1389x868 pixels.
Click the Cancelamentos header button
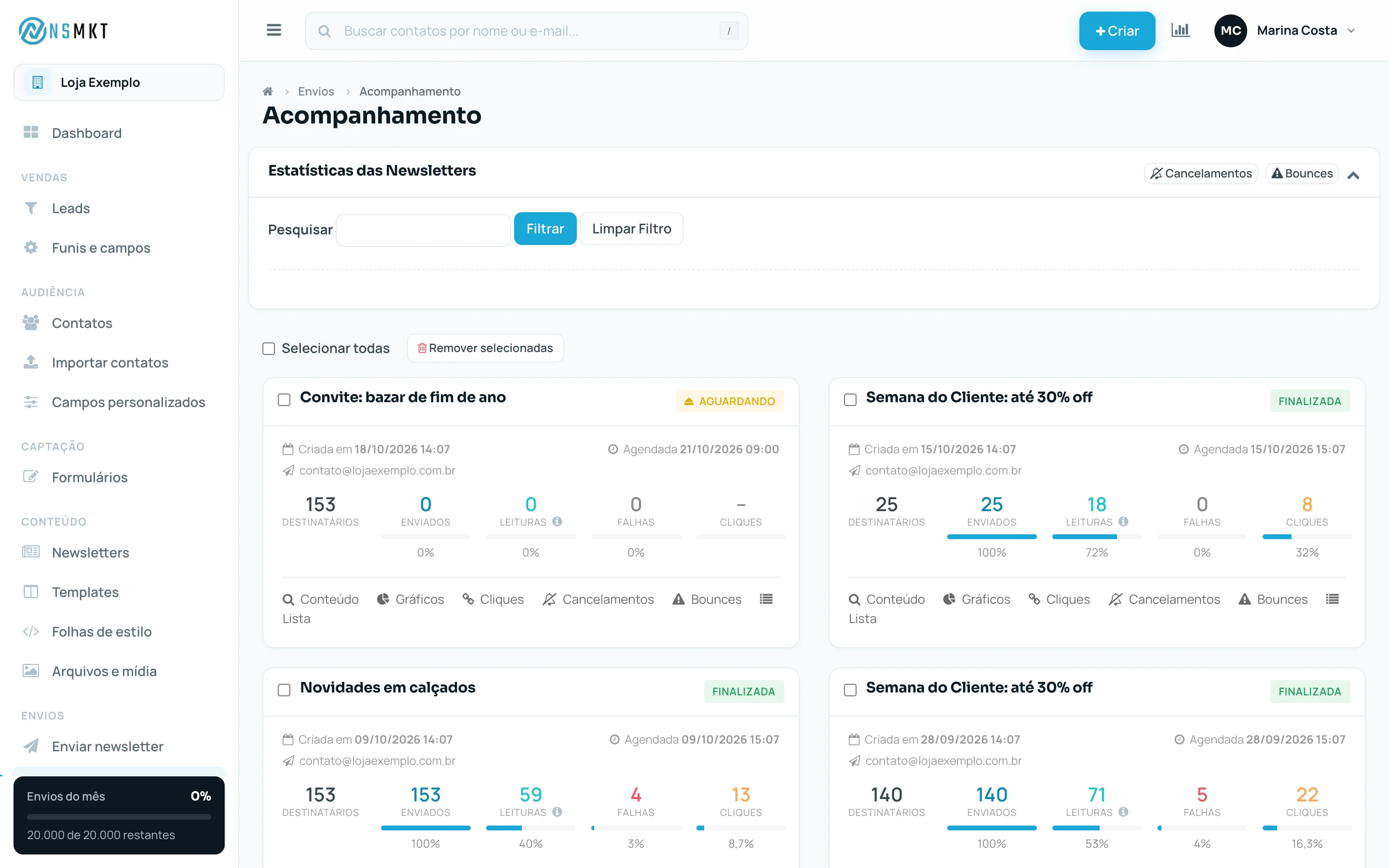[1201, 174]
